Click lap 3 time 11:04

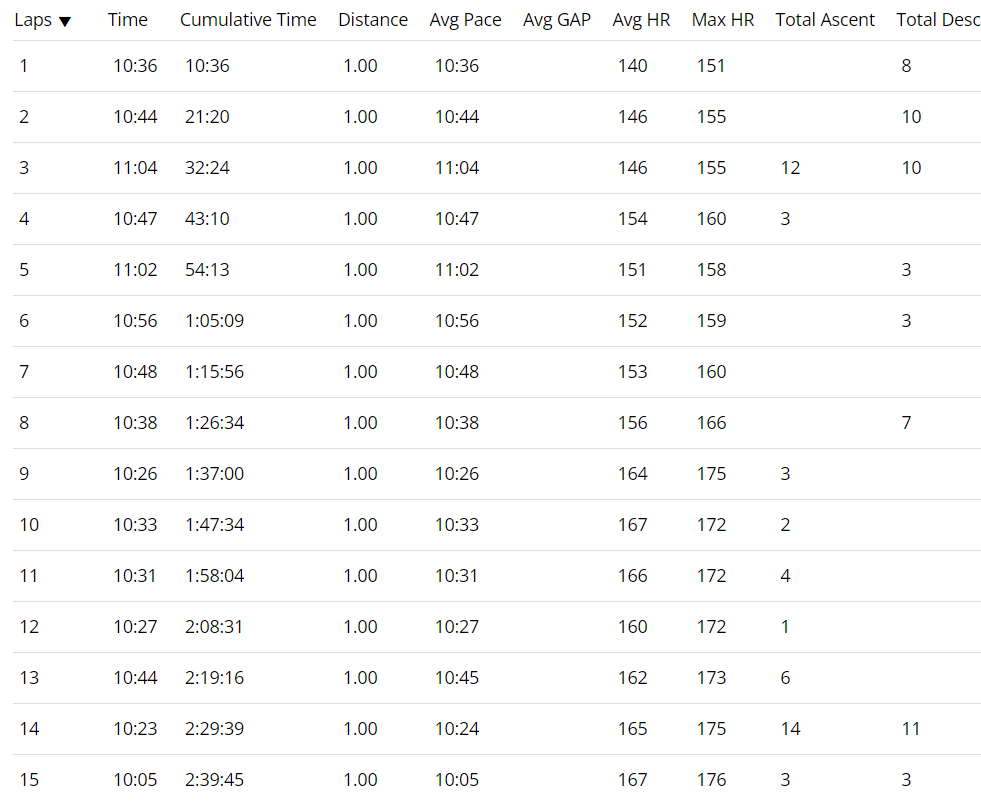pyautogui.click(x=135, y=168)
